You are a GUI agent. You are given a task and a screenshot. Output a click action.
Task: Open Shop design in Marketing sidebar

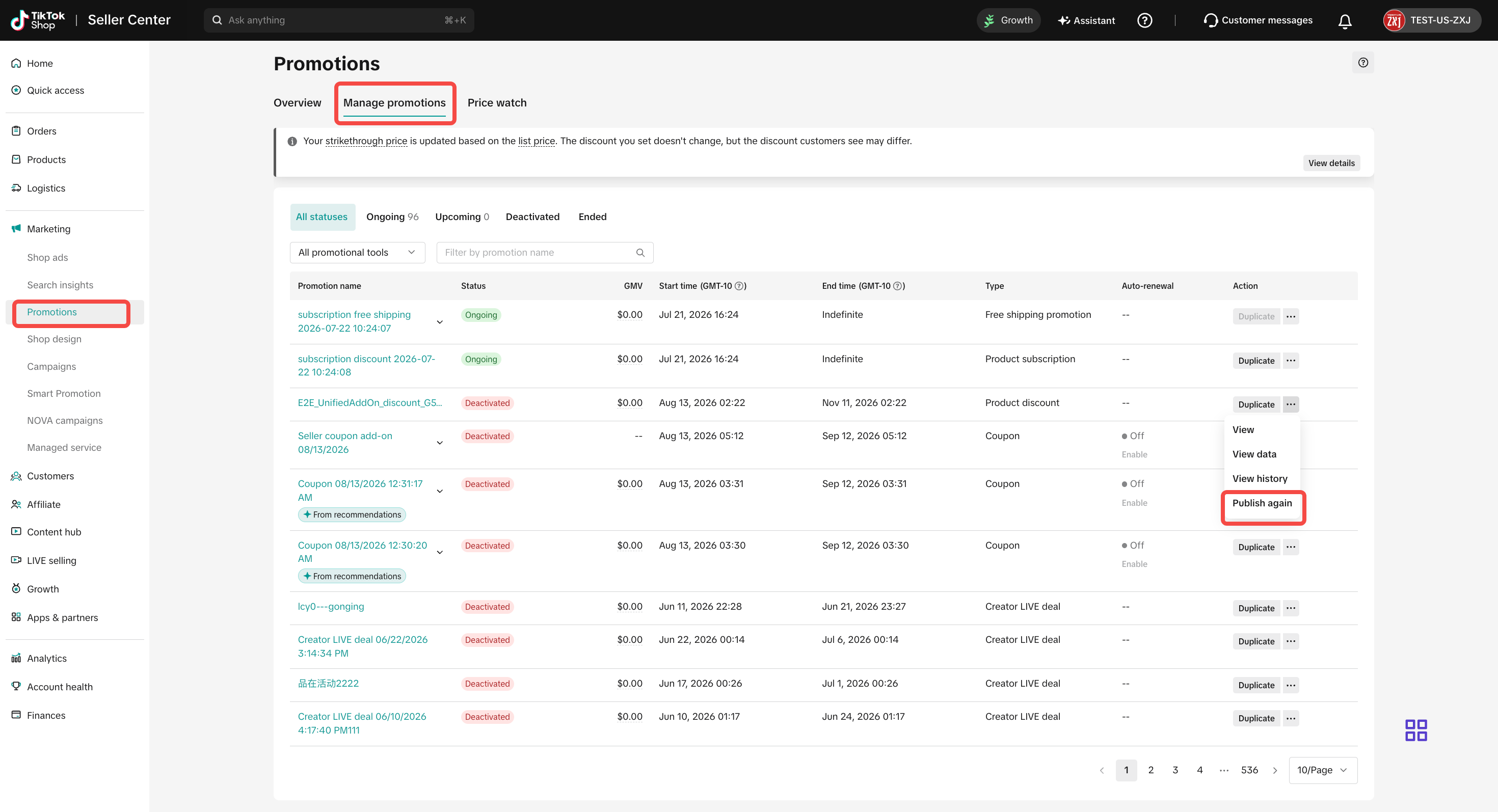coord(54,339)
